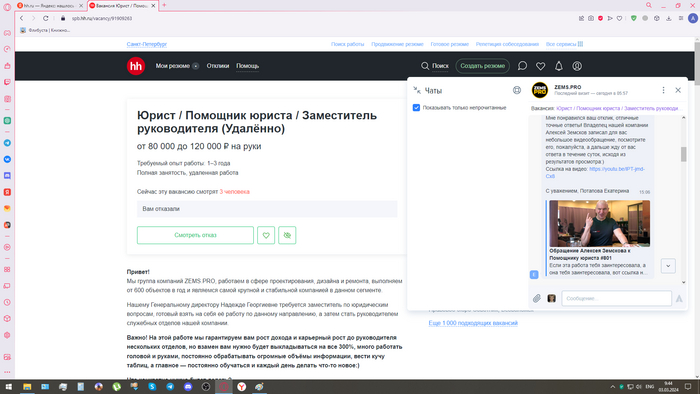Click the browser address bar URL
Screen dimensions: 700x394
[x=102, y=18]
